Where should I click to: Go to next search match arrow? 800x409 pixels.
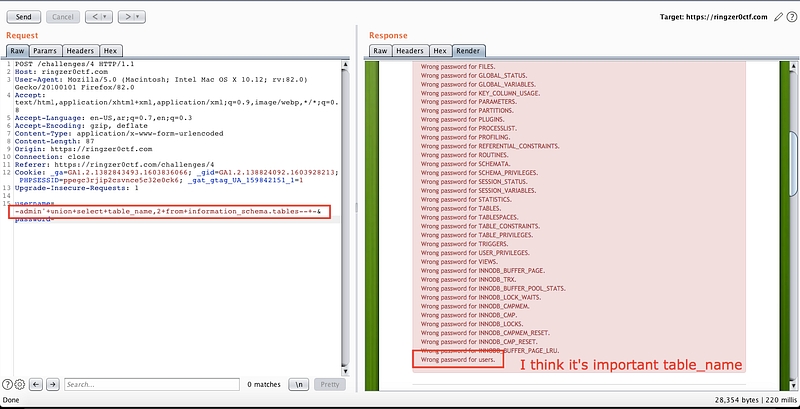(53, 384)
